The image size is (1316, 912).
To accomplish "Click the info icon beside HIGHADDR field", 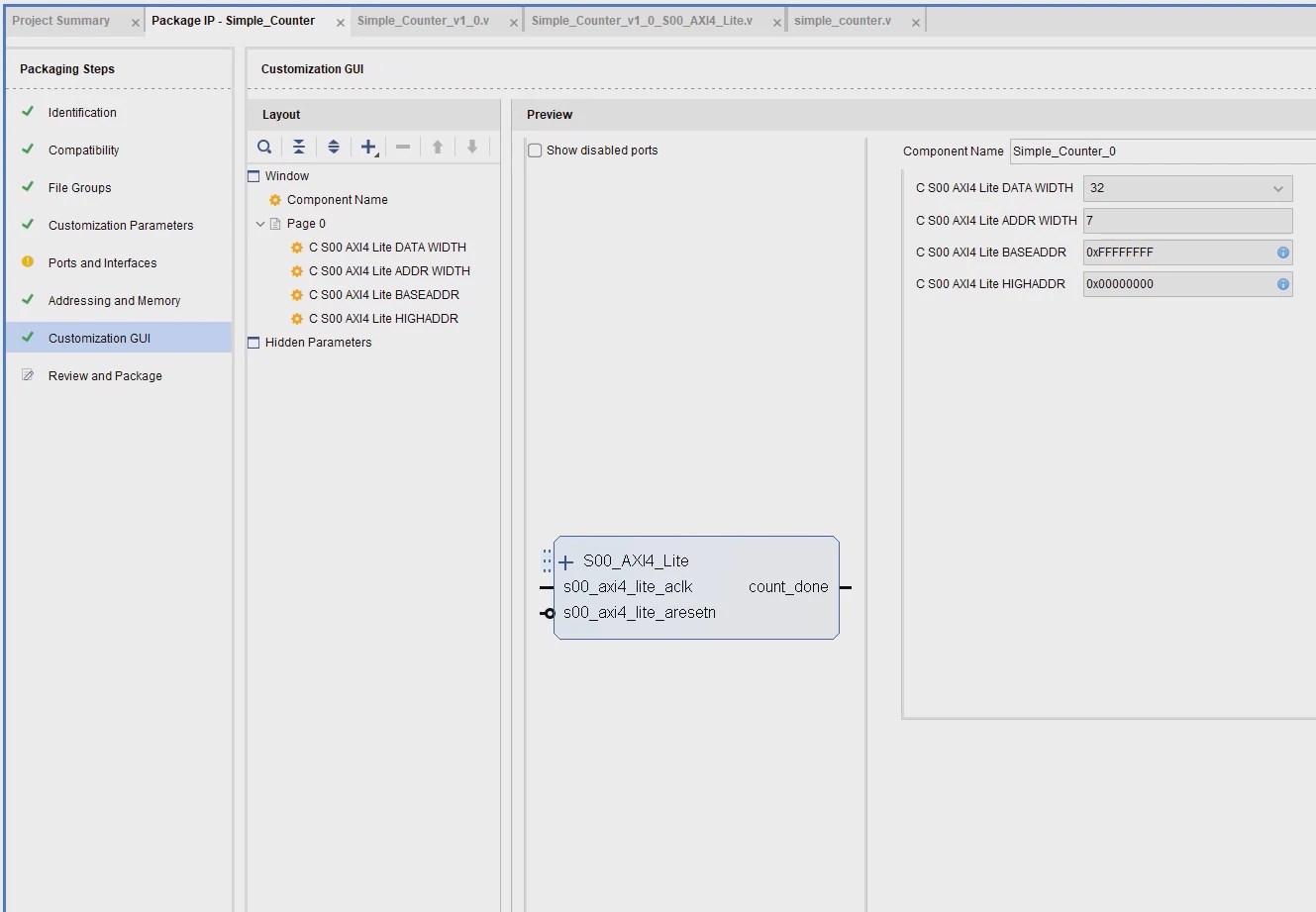I will [1283, 284].
